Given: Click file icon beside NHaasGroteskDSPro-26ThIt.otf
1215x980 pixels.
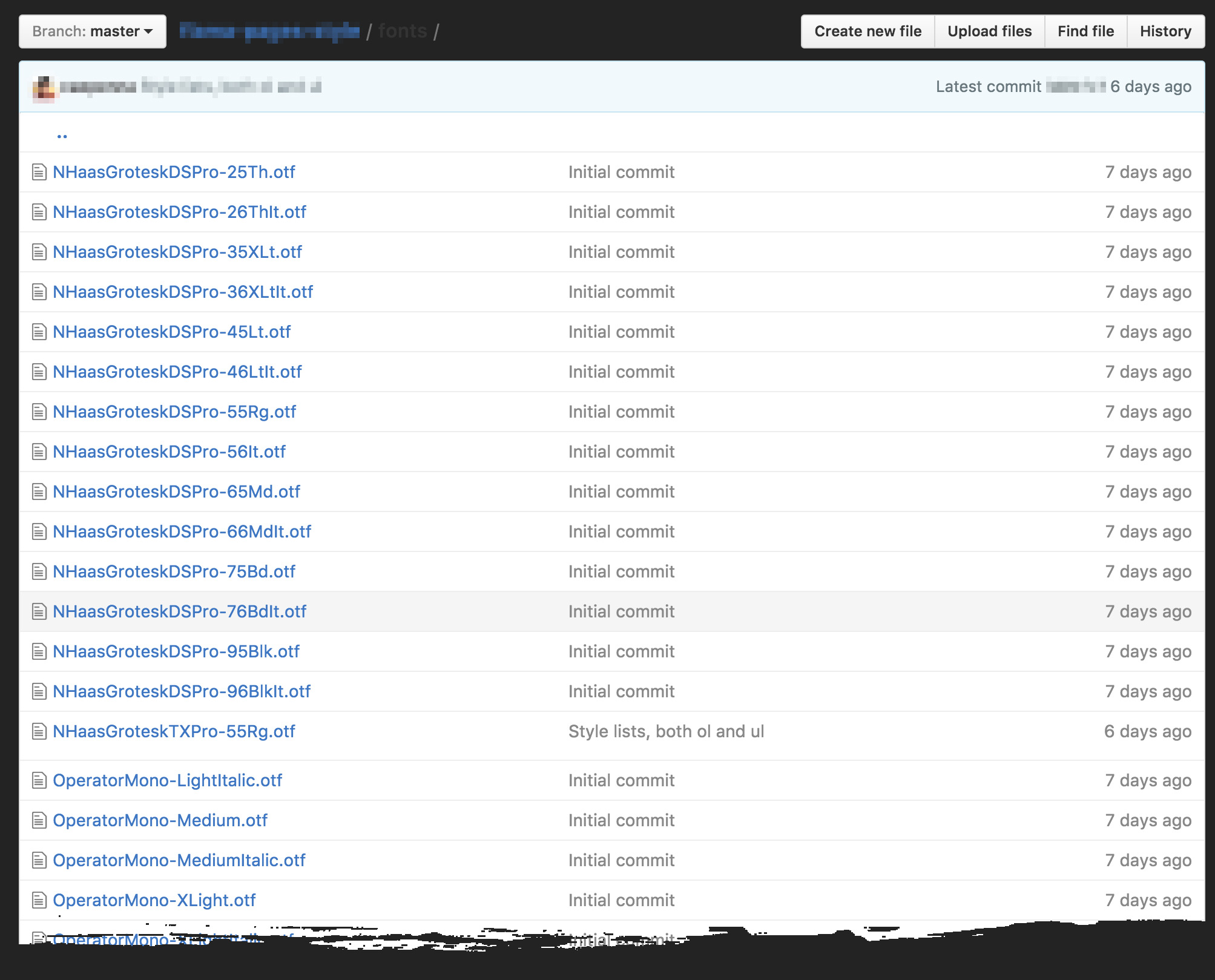Looking at the screenshot, I should (39, 212).
